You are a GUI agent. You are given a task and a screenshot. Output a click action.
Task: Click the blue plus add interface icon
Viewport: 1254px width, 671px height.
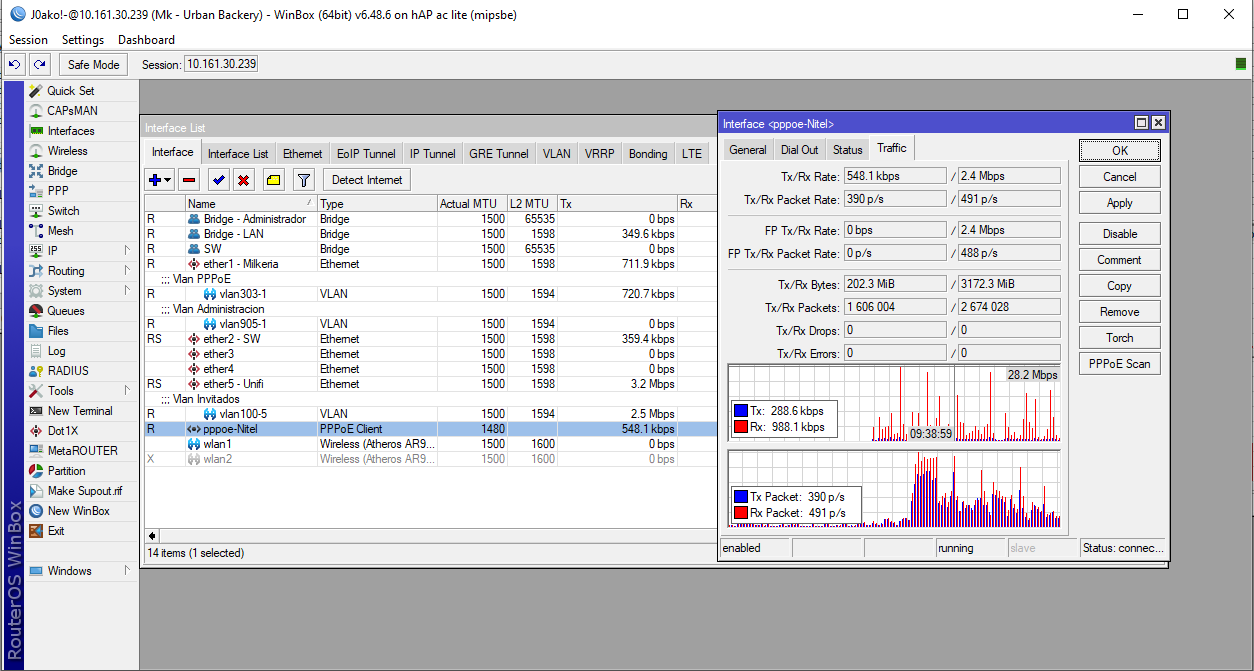click(154, 180)
